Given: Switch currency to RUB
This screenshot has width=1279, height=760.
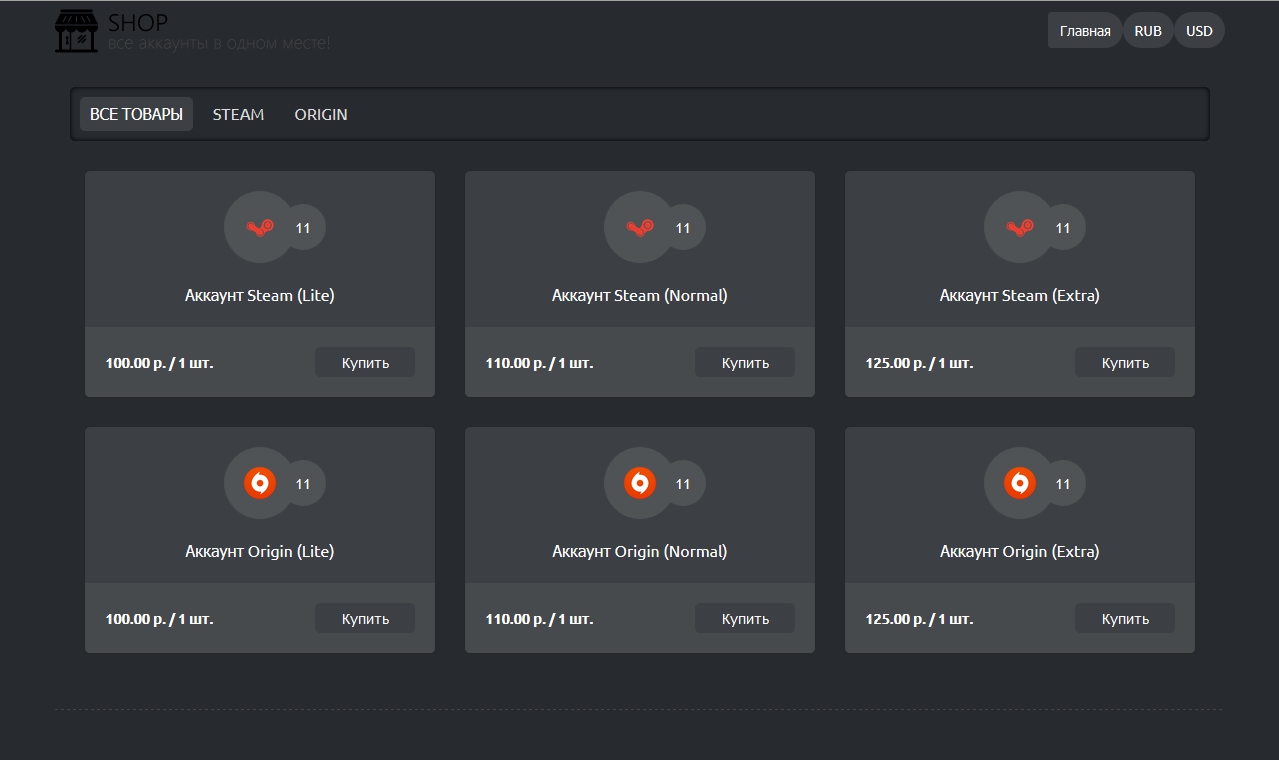Looking at the screenshot, I should tap(1148, 31).
